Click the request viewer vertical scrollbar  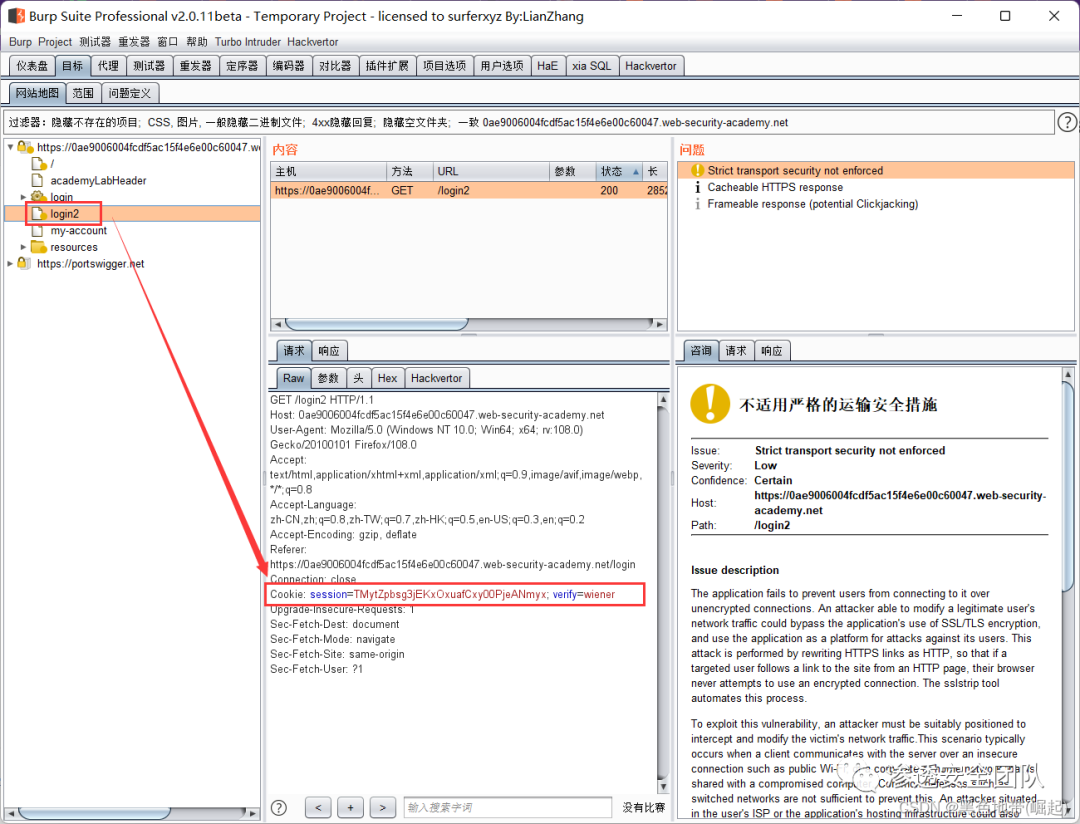(x=663, y=593)
